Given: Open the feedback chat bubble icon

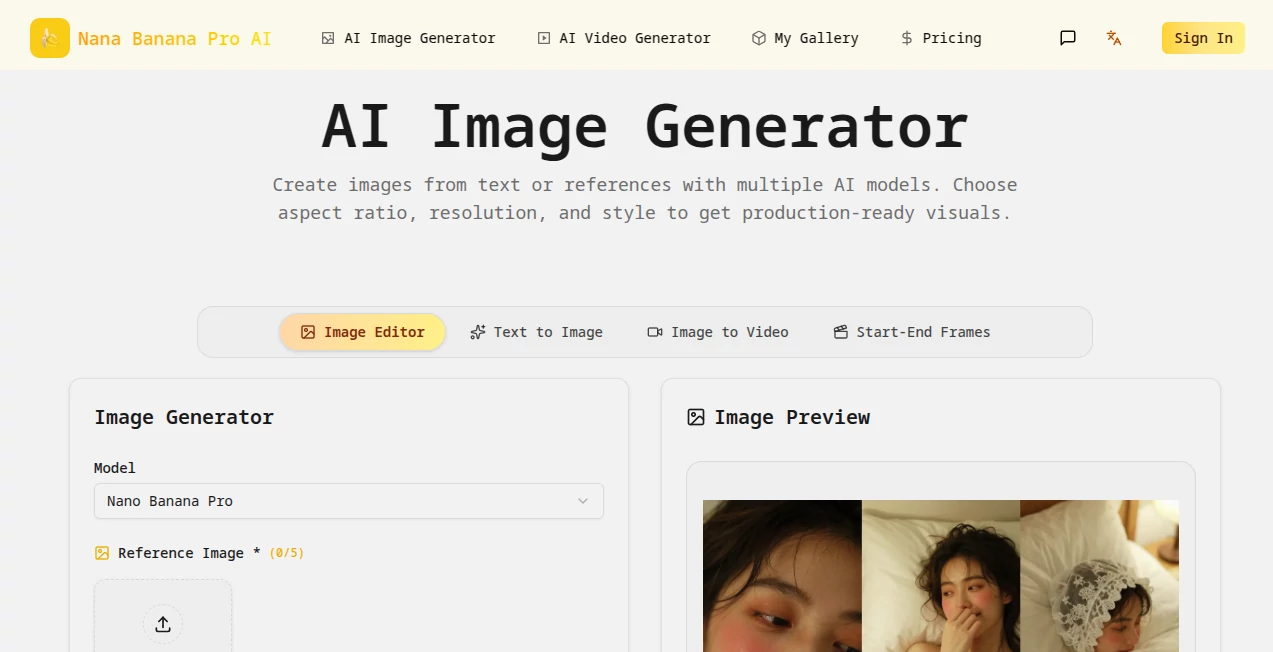Looking at the screenshot, I should pos(1067,38).
